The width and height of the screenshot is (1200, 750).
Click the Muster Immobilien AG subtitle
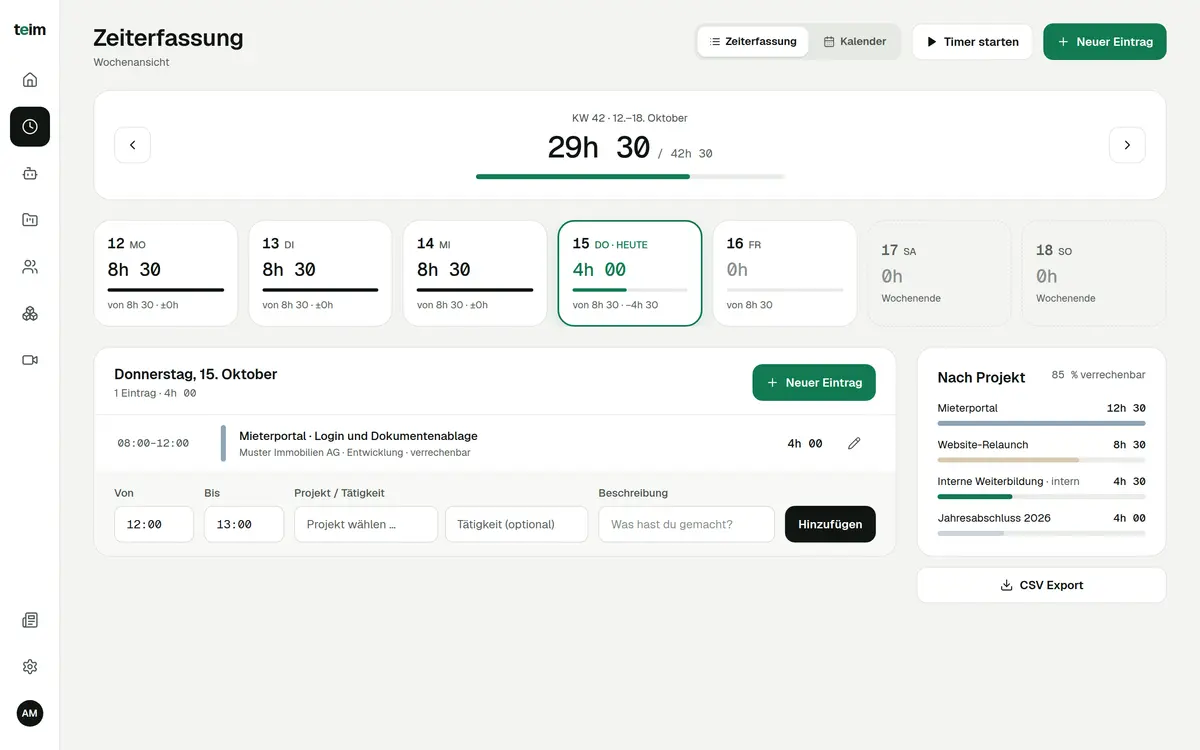[x=355, y=453]
